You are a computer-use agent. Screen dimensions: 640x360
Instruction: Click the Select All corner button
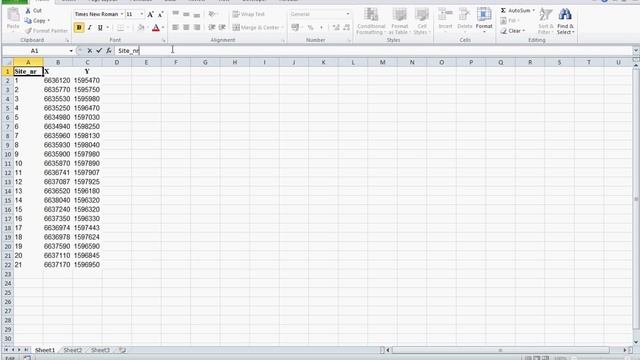click(x=7, y=62)
